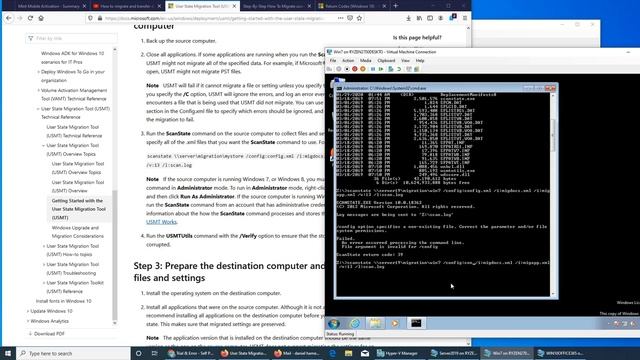Click the green Reset/Start VM toolbar button
This screenshot has width=640, height=360.
coord(381,69)
